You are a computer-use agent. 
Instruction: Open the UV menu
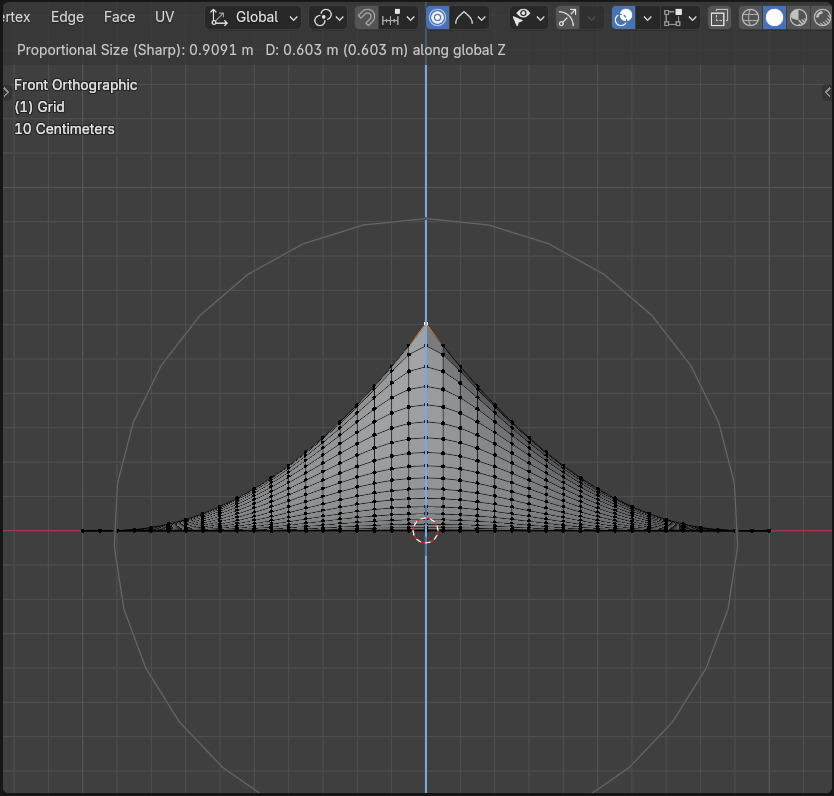[164, 17]
